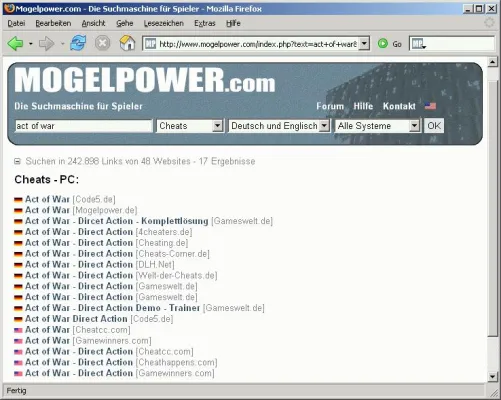The width and height of the screenshot is (501, 400).
Task: Open the Hilfe menu
Action: point(233,23)
